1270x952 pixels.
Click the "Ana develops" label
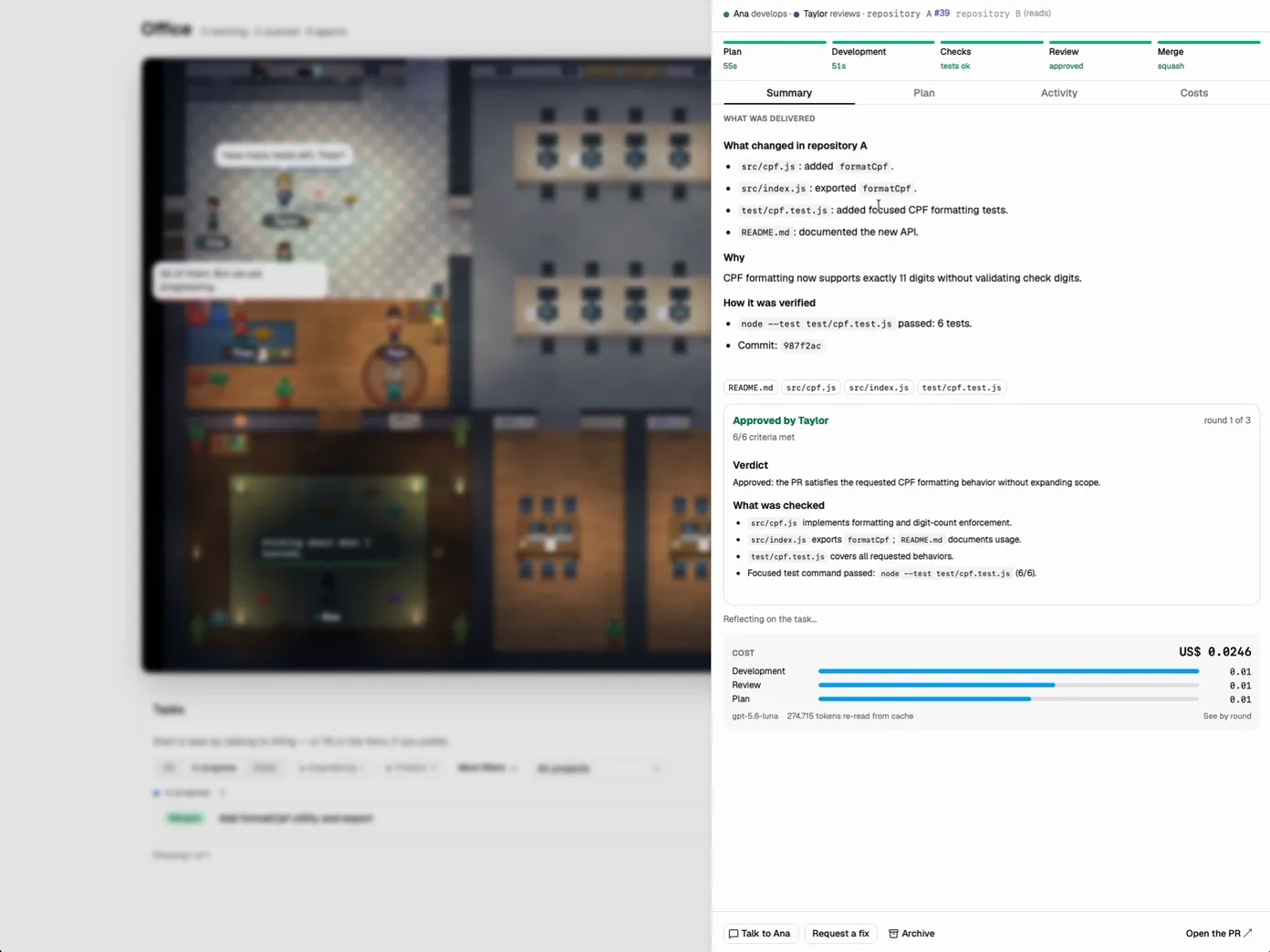click(x=760, y=14)
